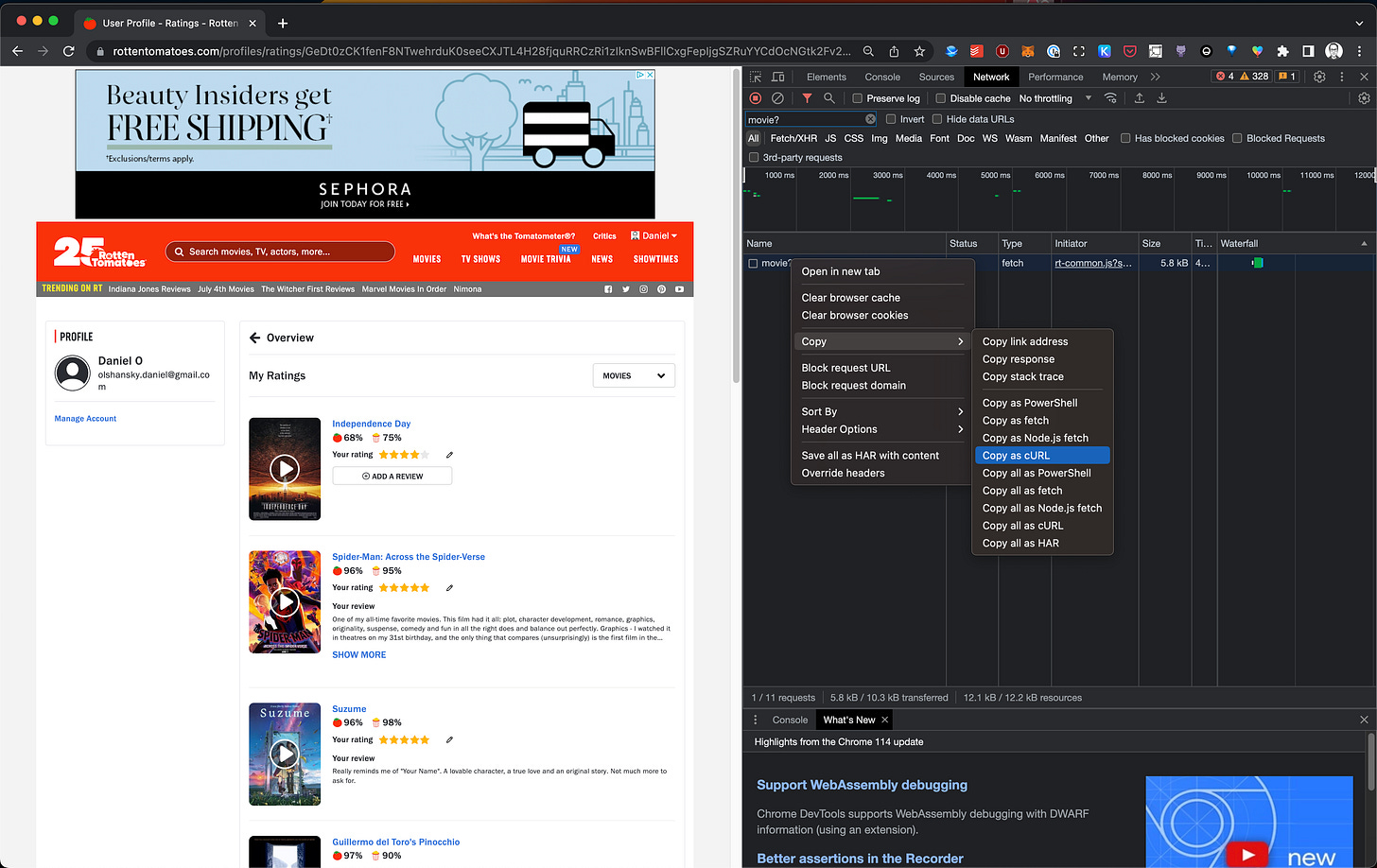Check Hide data URLs checkbox
Viewport: 1377px width, 868px height.
[x=937, y=119]
